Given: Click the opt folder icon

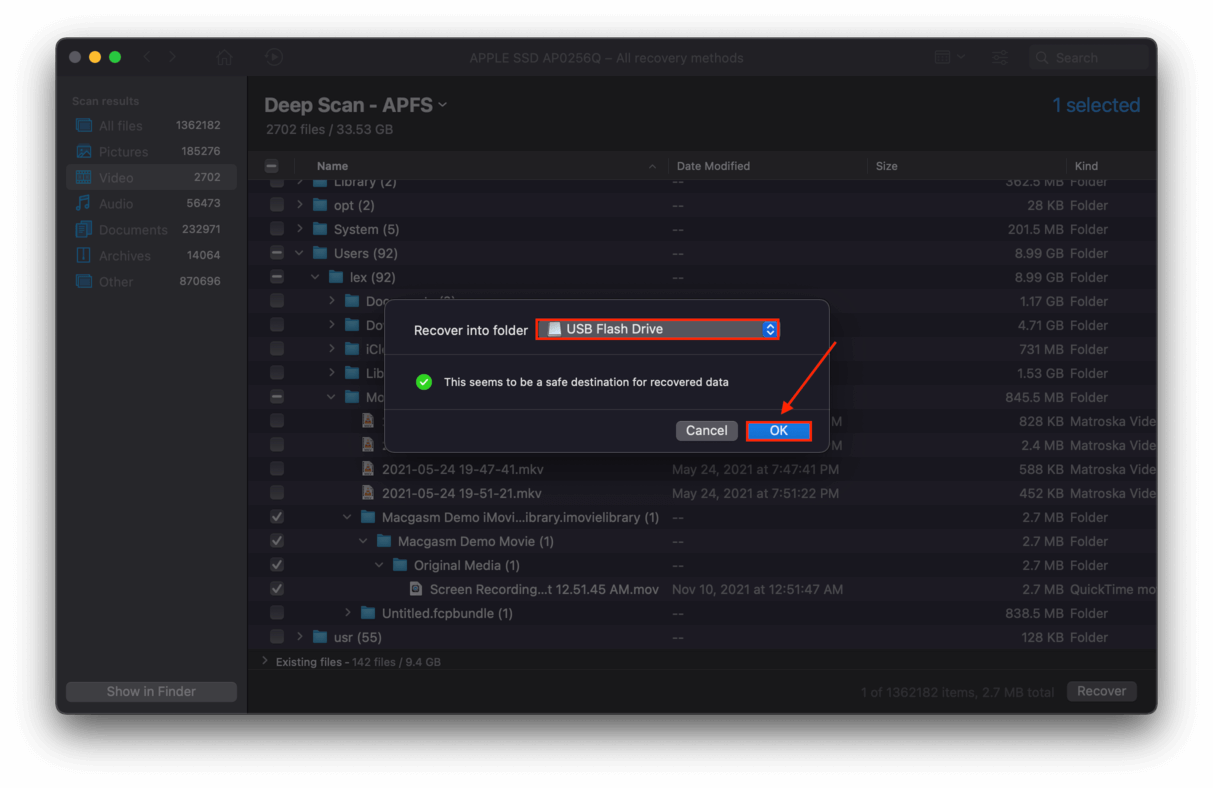Looking at the screenshot, I should pyautogui.click(x=320, y=205).
